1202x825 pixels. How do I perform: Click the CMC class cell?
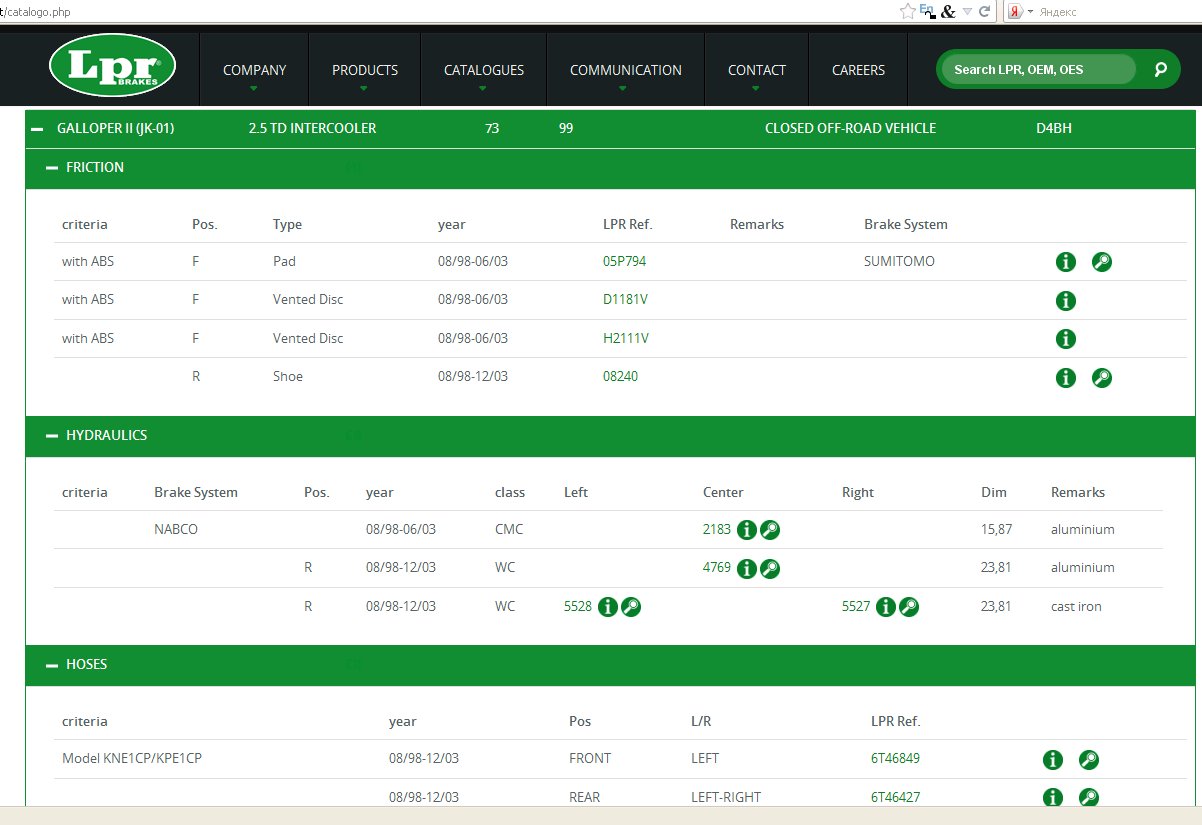point(509,529)
